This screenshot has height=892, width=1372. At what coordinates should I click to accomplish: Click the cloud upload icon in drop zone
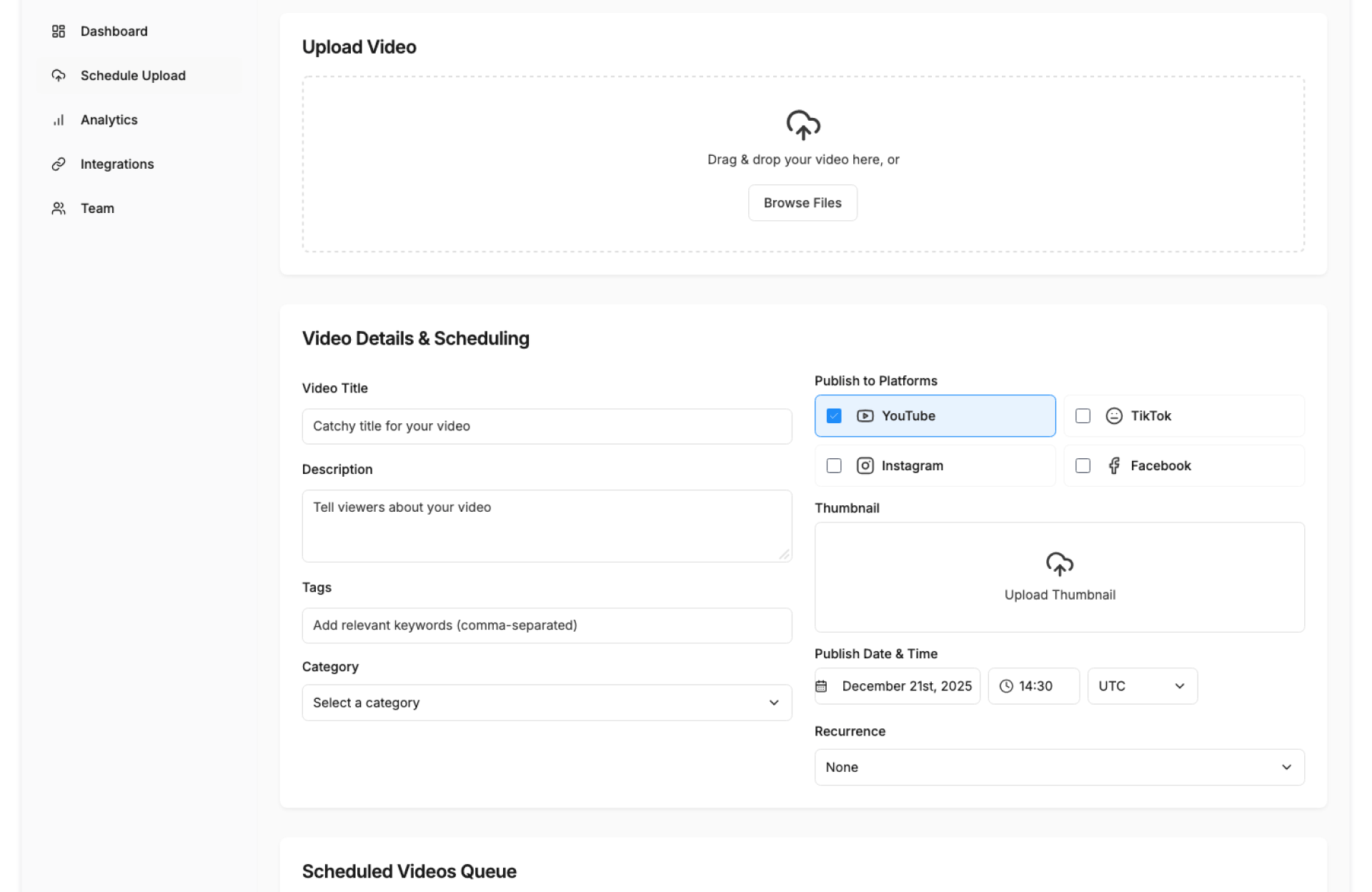[802, 125]
